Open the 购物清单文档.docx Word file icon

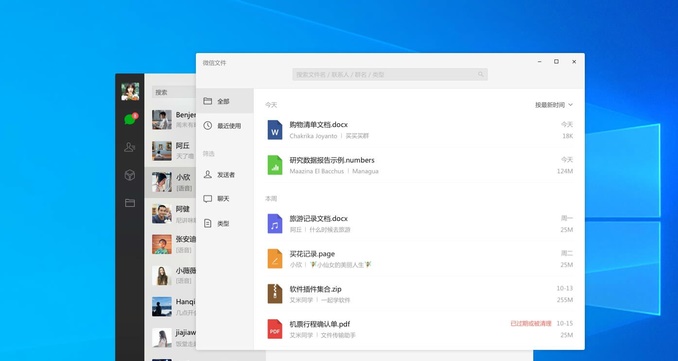point(275,130)
